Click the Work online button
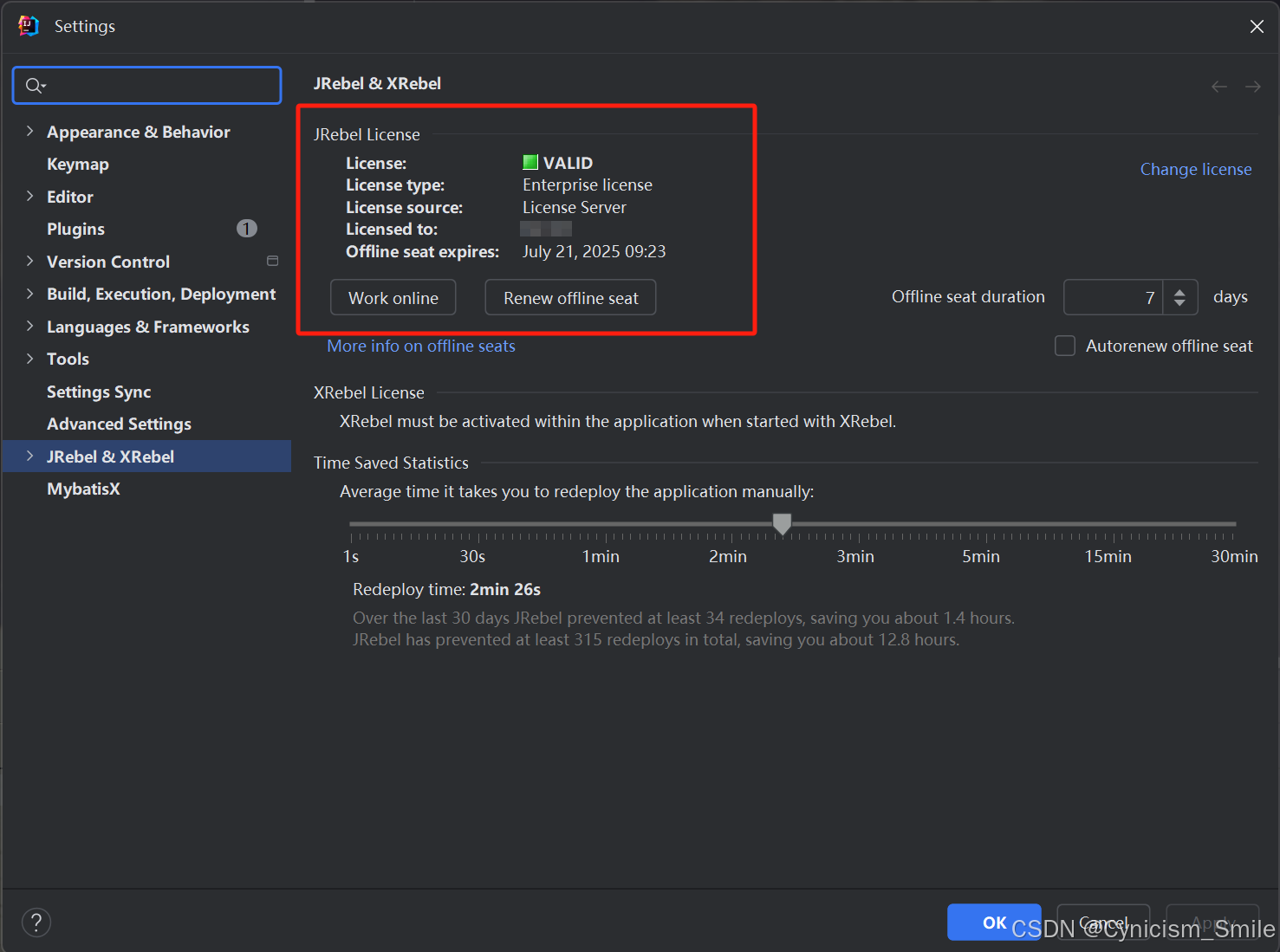This screenshot has width=1280, height=952. pyautogui.click(x=393, y=297)
